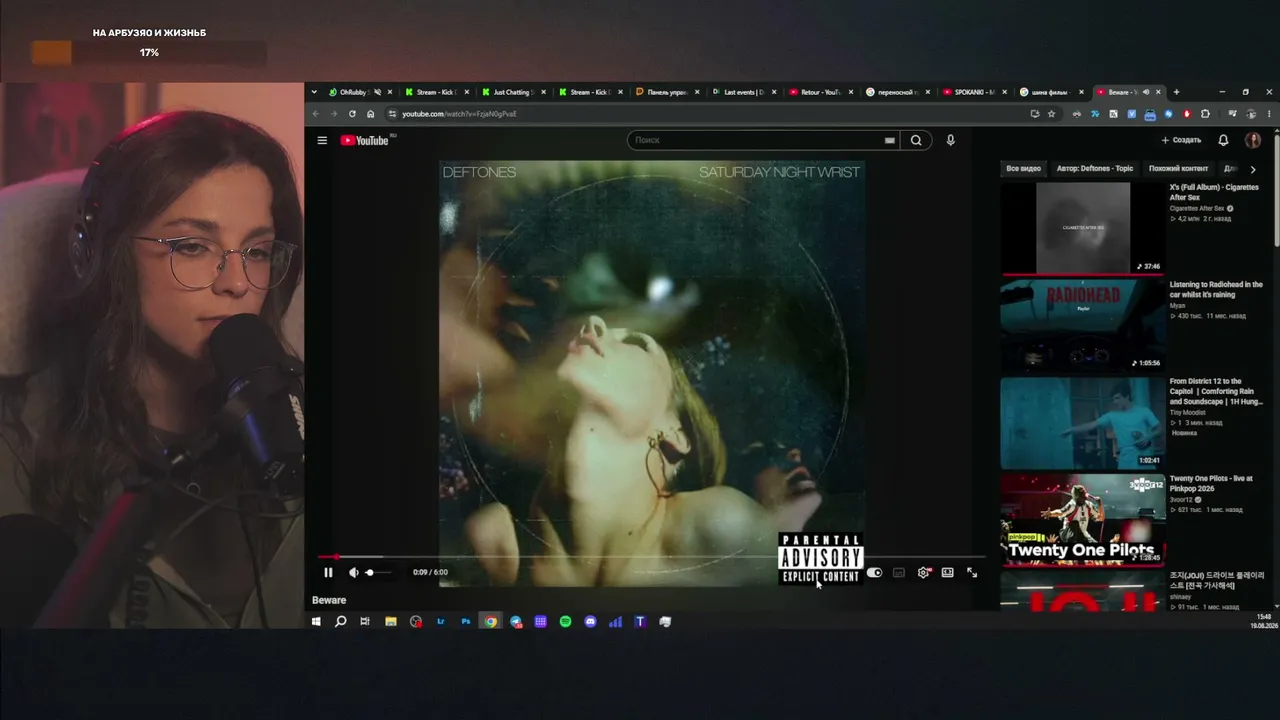Switch to the 'SPOKANKI' browser tab
1280x720 pixels.
975,92
